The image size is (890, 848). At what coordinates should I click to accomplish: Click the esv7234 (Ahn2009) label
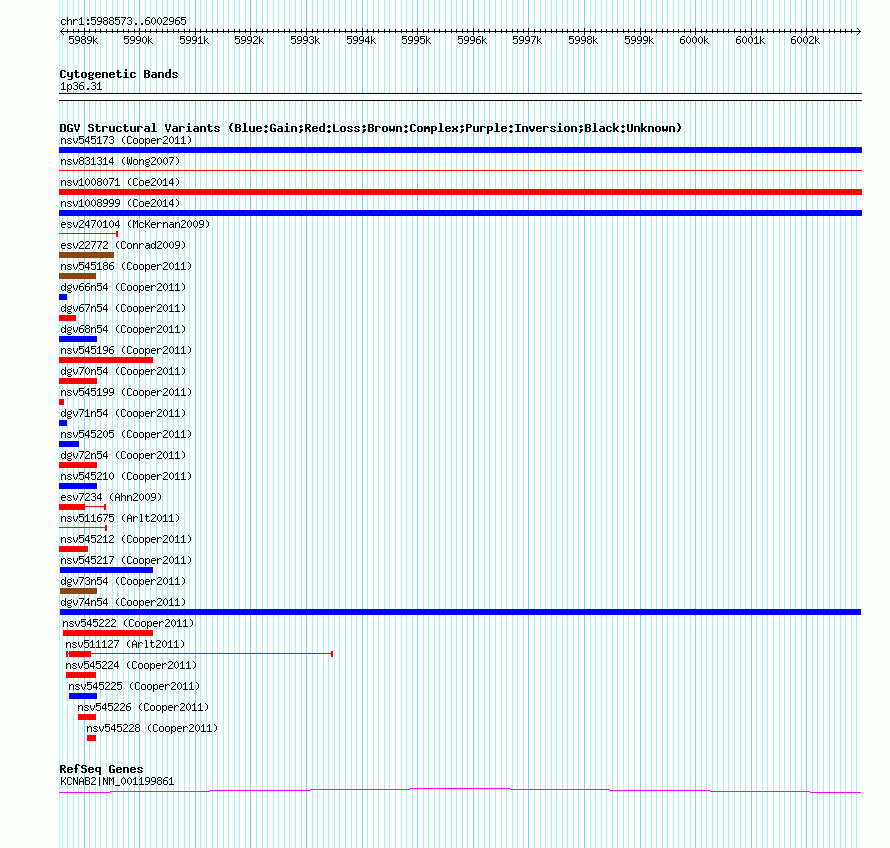coord(111,497)
